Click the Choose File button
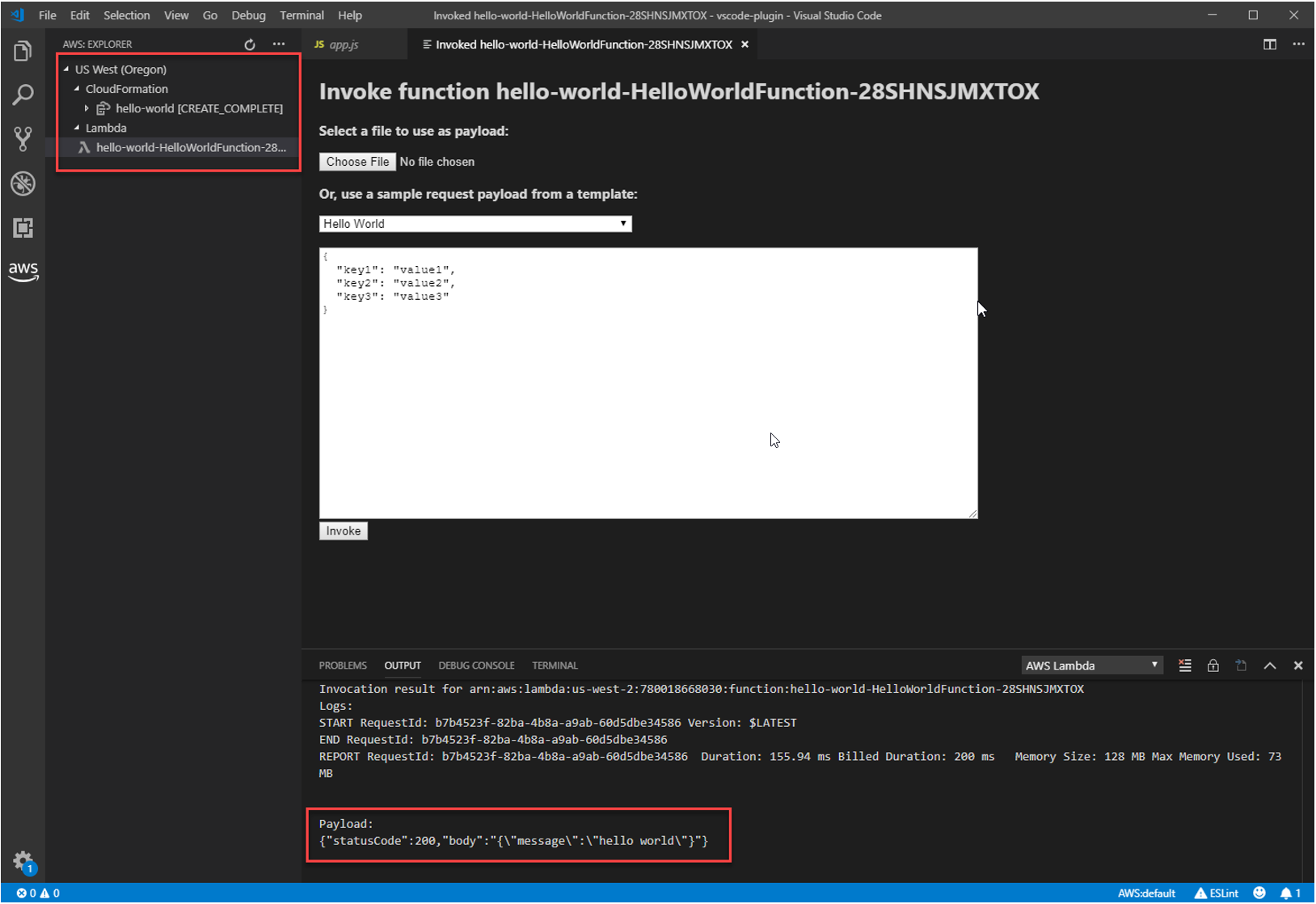Screen dimensions: 1316x904 click(358, 162)
